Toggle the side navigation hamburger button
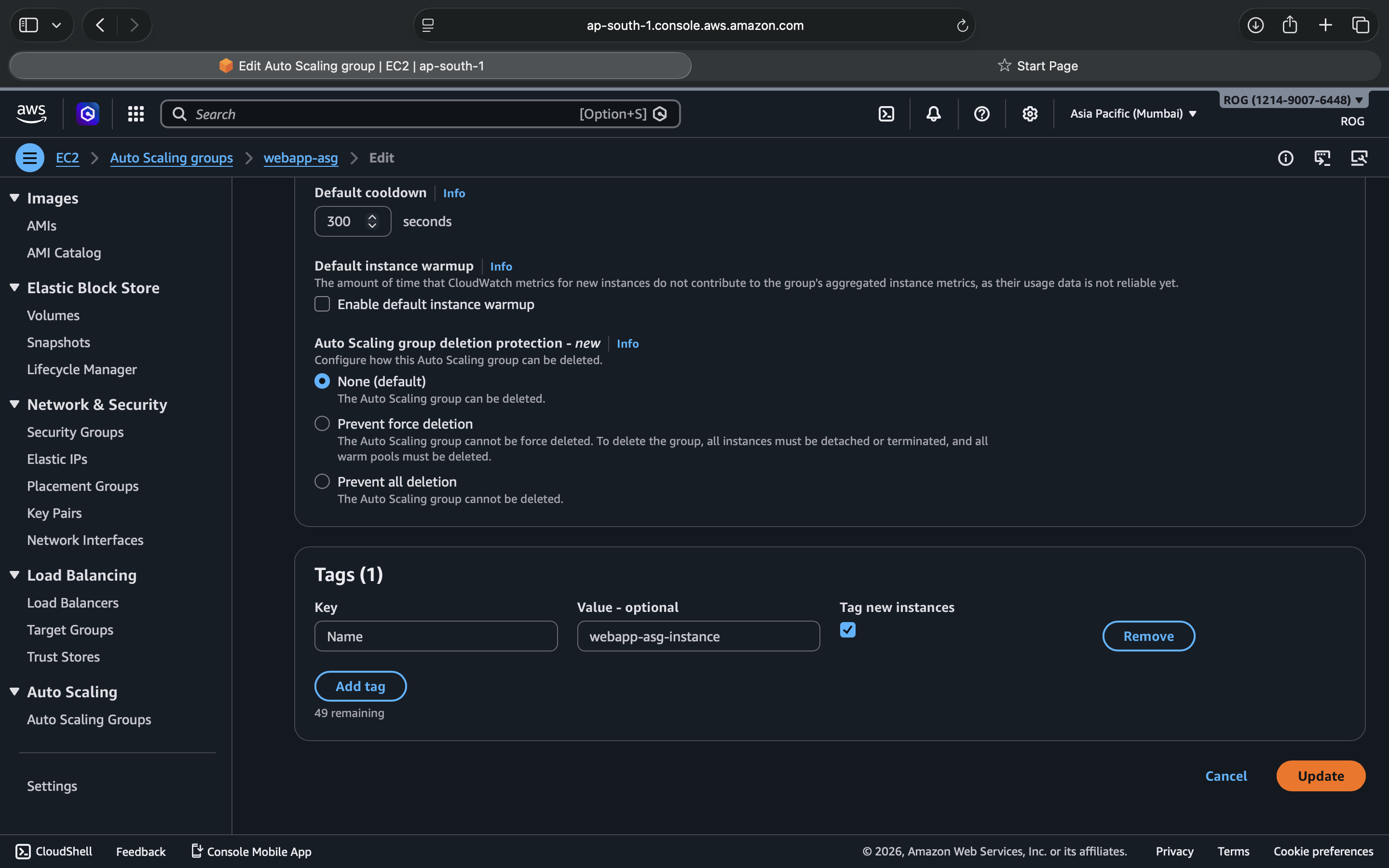The width and height of the screenshot is (1389, 868). 30,158
